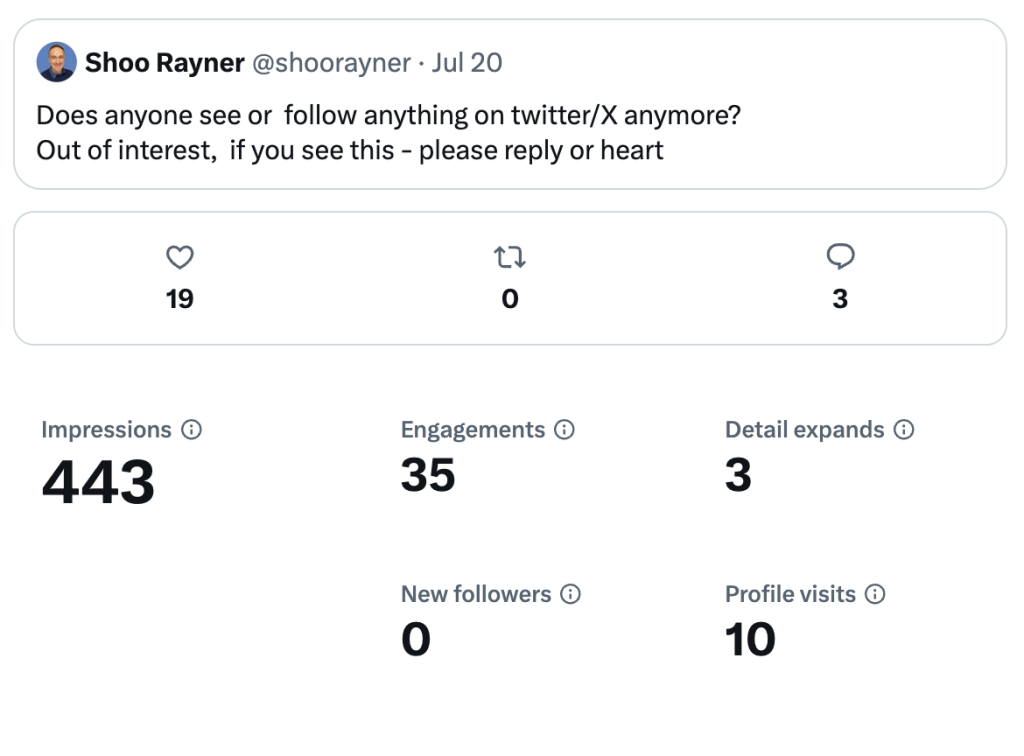Click info icon beside Impressions

click(x=191, y=430)
